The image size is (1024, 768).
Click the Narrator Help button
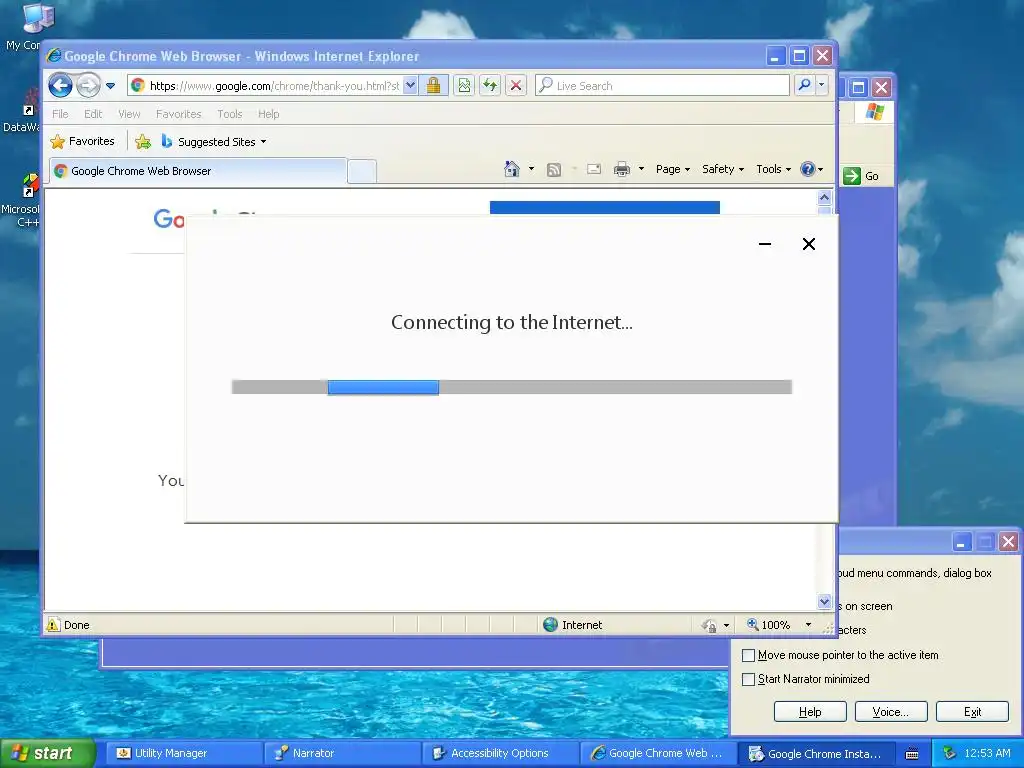[810, 712]
